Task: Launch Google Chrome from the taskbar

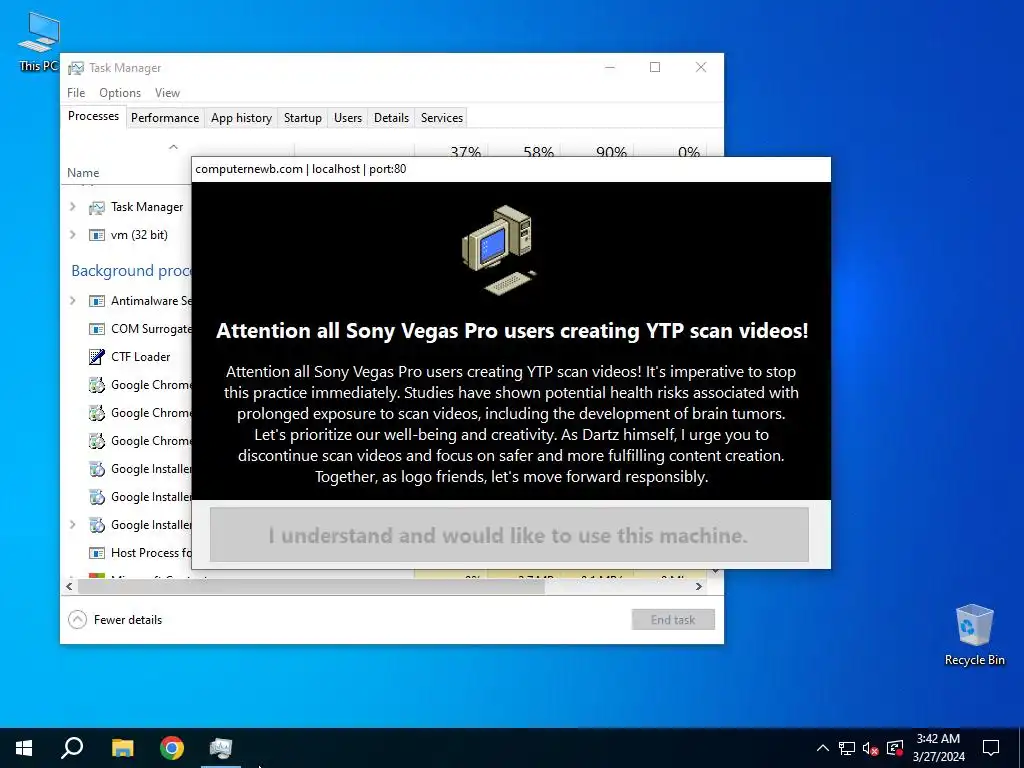Action: [x=172, y=748]
